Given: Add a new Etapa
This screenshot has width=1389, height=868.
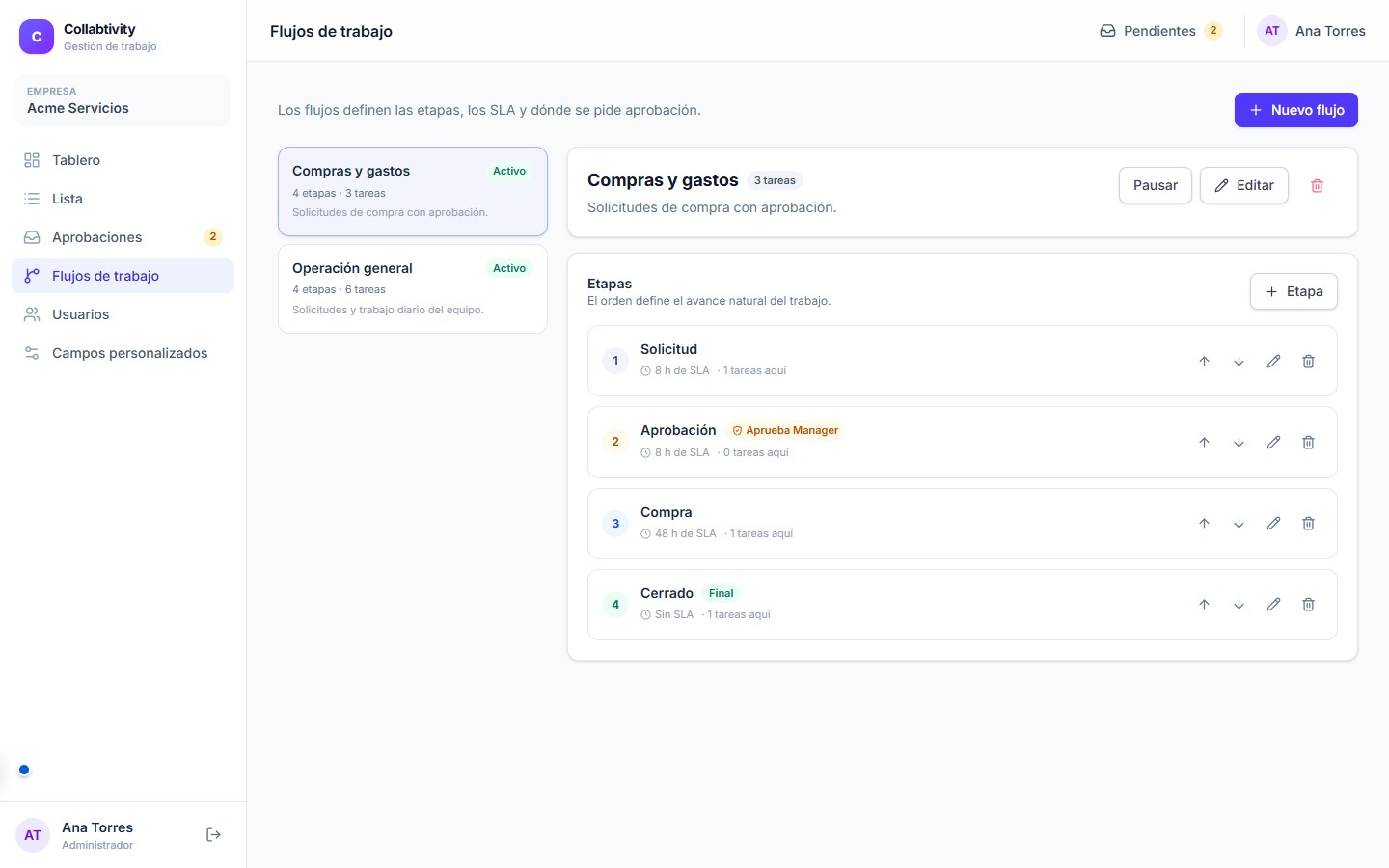Looking at the screenshot, I should [1294, 291].
